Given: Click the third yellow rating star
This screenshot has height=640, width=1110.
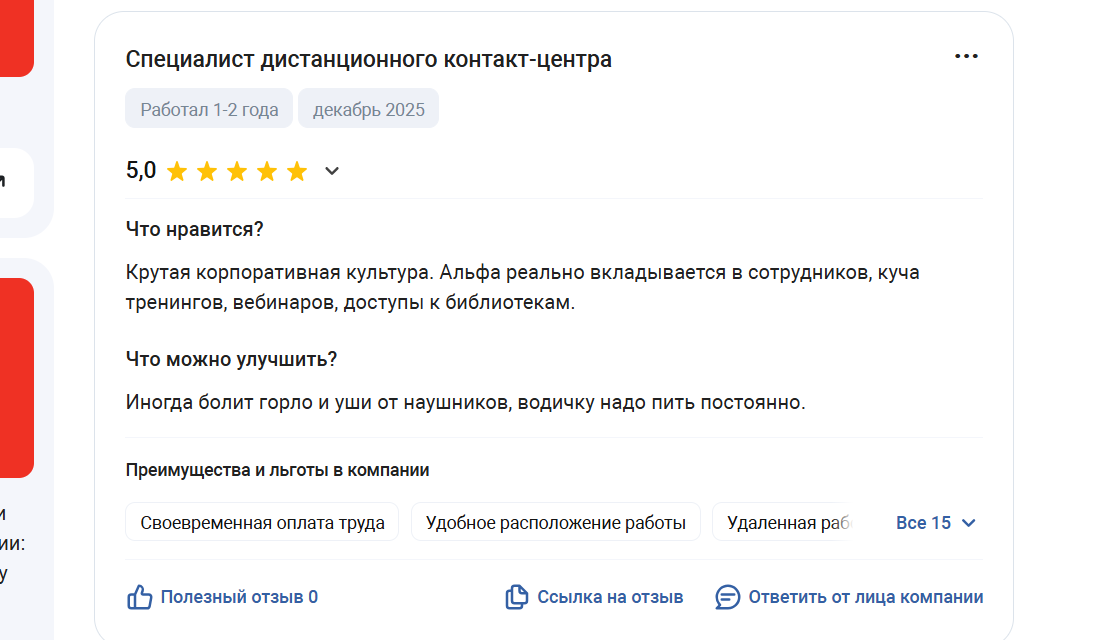Looking at the screenshot, I should (x=237, y=171).
